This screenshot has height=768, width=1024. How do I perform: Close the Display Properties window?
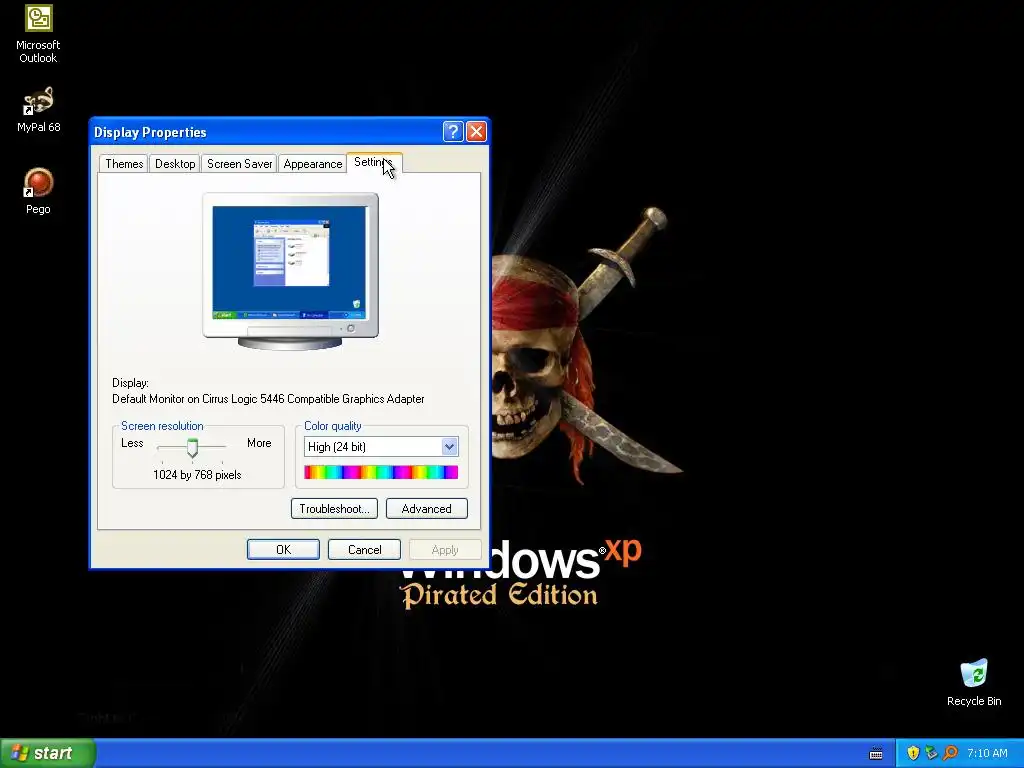(x=476, y=131)
